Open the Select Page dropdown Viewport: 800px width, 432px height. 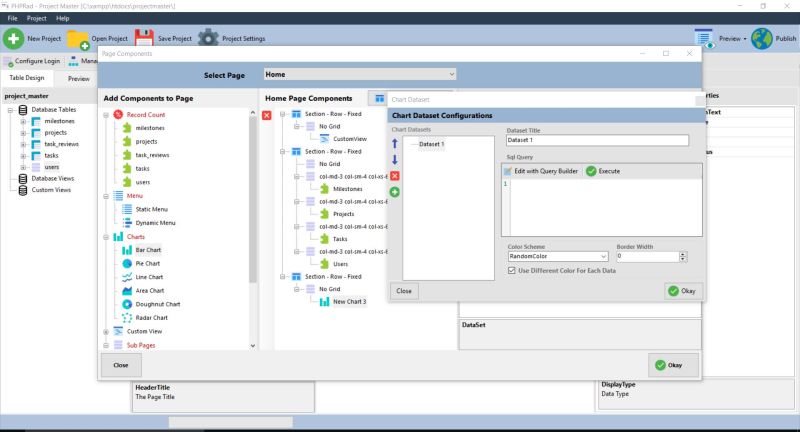tap(360, 74)
